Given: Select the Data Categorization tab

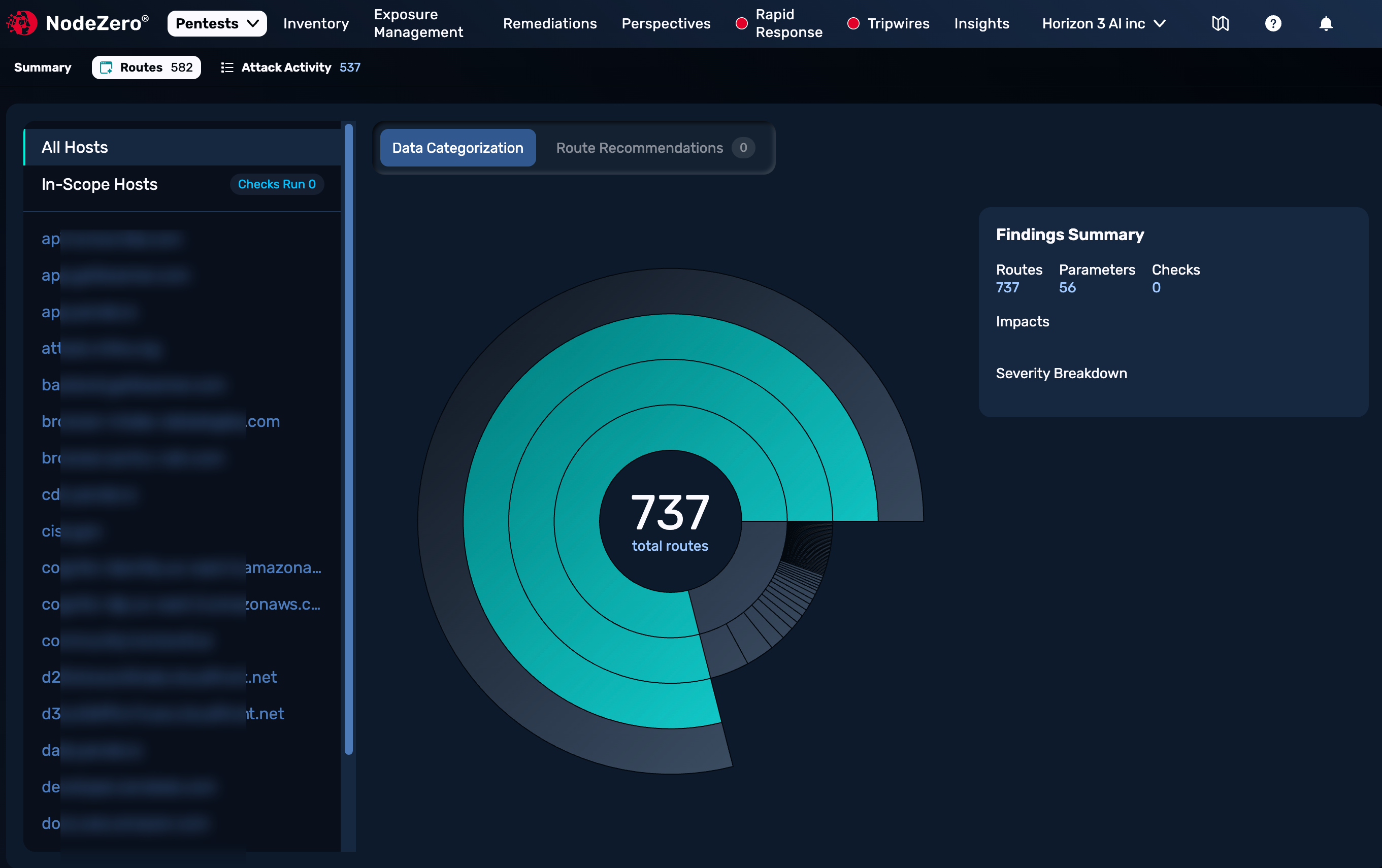Looking at the screenshot, I should [457, 147].
